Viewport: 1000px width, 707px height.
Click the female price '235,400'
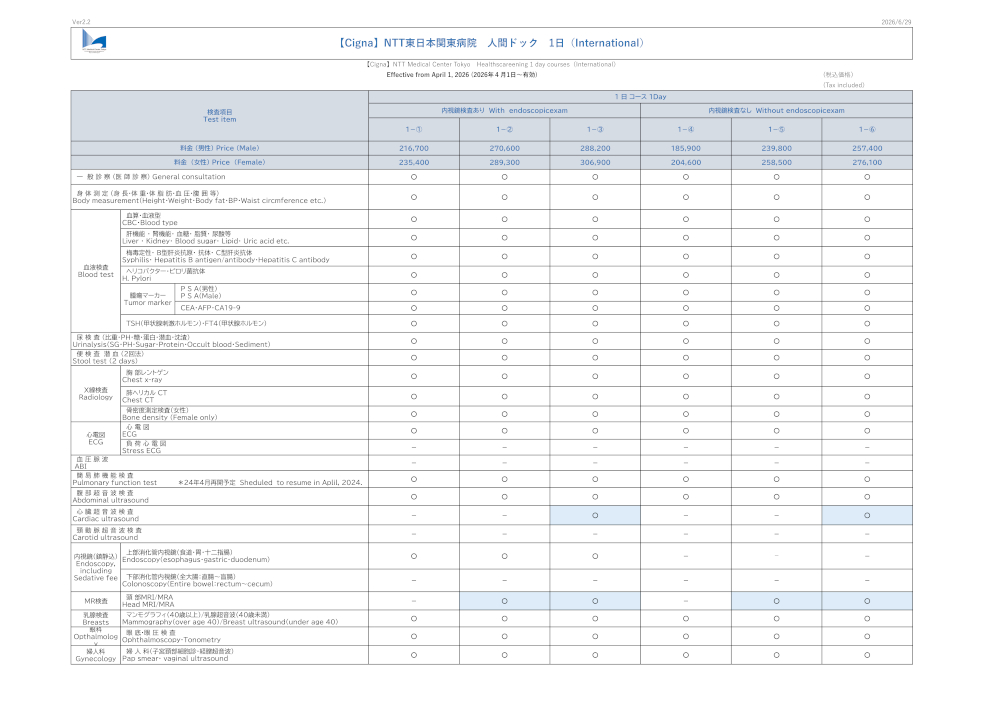(x=414, y=163)
